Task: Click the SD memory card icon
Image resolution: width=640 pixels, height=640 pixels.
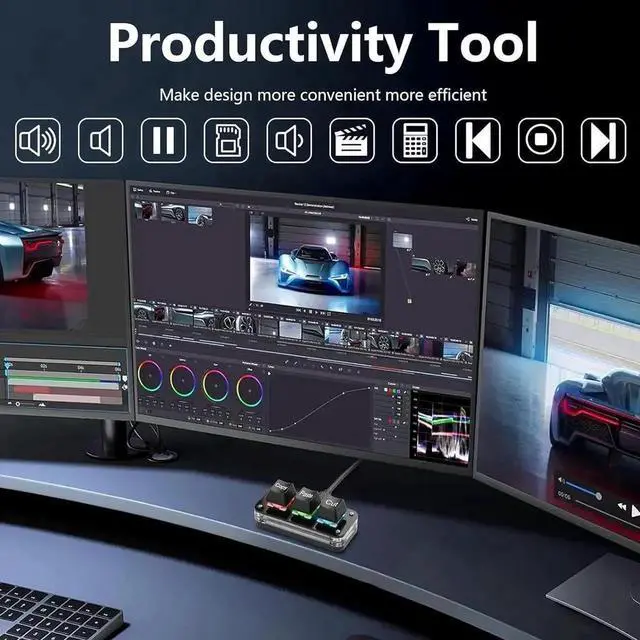Action: pyautogui.click(x=227, y=141)
